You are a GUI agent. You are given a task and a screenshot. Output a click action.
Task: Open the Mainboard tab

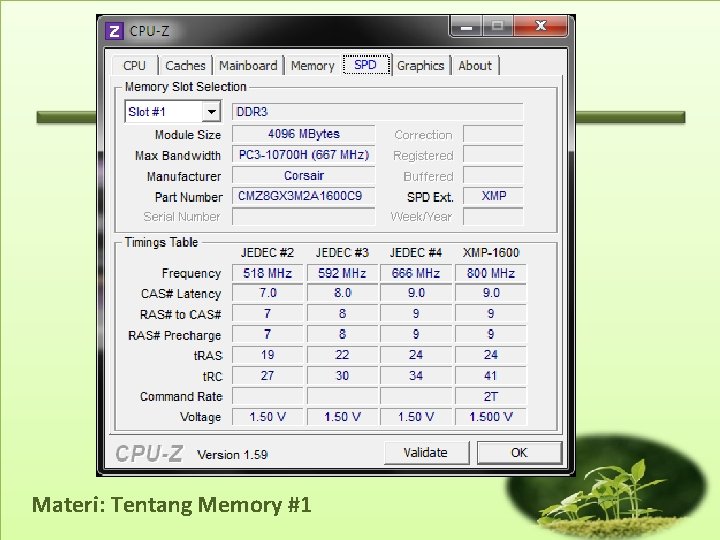(248, 66)
